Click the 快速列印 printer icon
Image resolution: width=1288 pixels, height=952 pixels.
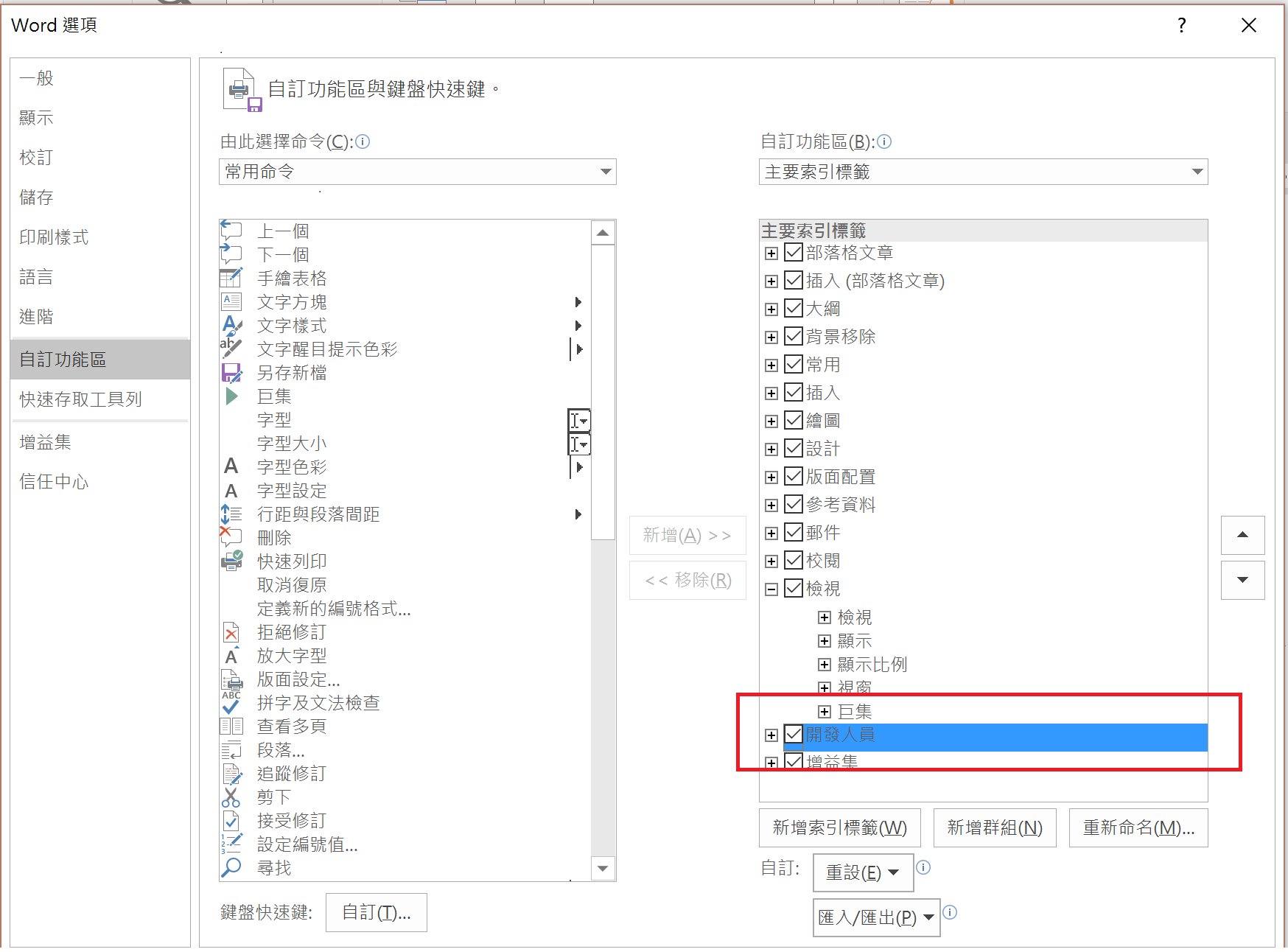pyautogui.click(x=231, y=561)
